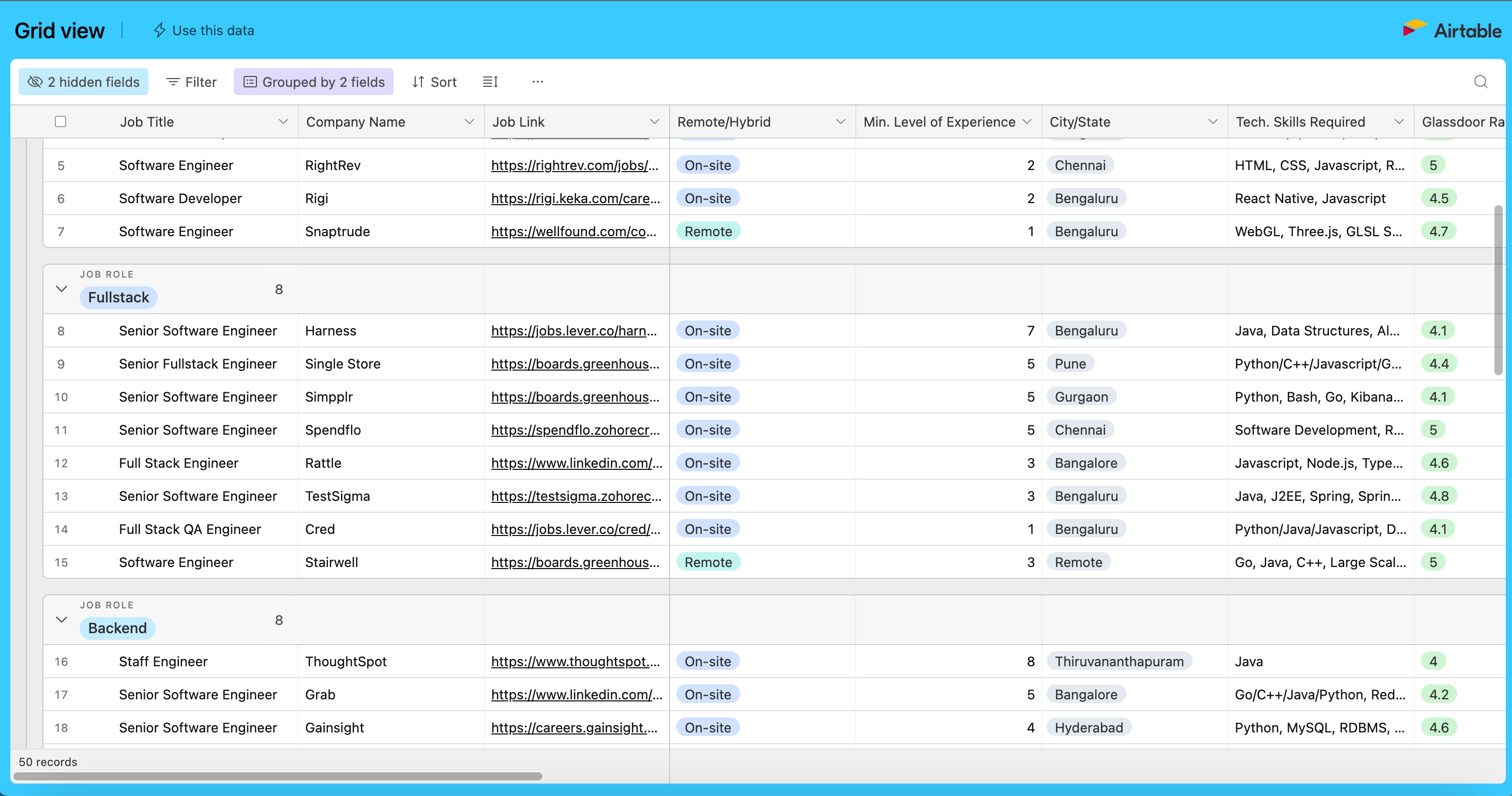Screen dimensions: 1512x796
Task: Open the Snaptrude wellfound job link
Action: pos(573,231)
